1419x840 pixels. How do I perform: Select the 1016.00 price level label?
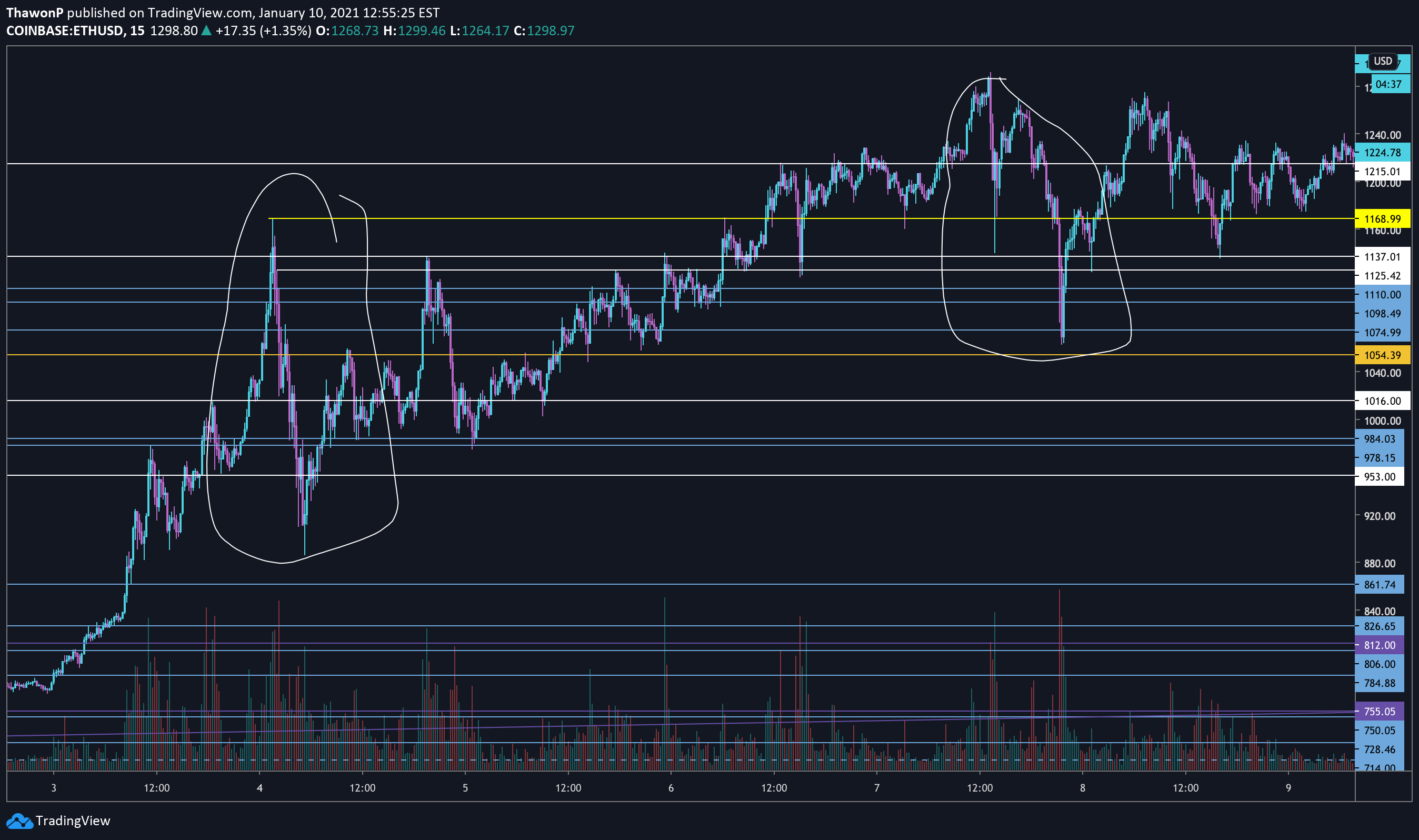1383,402
